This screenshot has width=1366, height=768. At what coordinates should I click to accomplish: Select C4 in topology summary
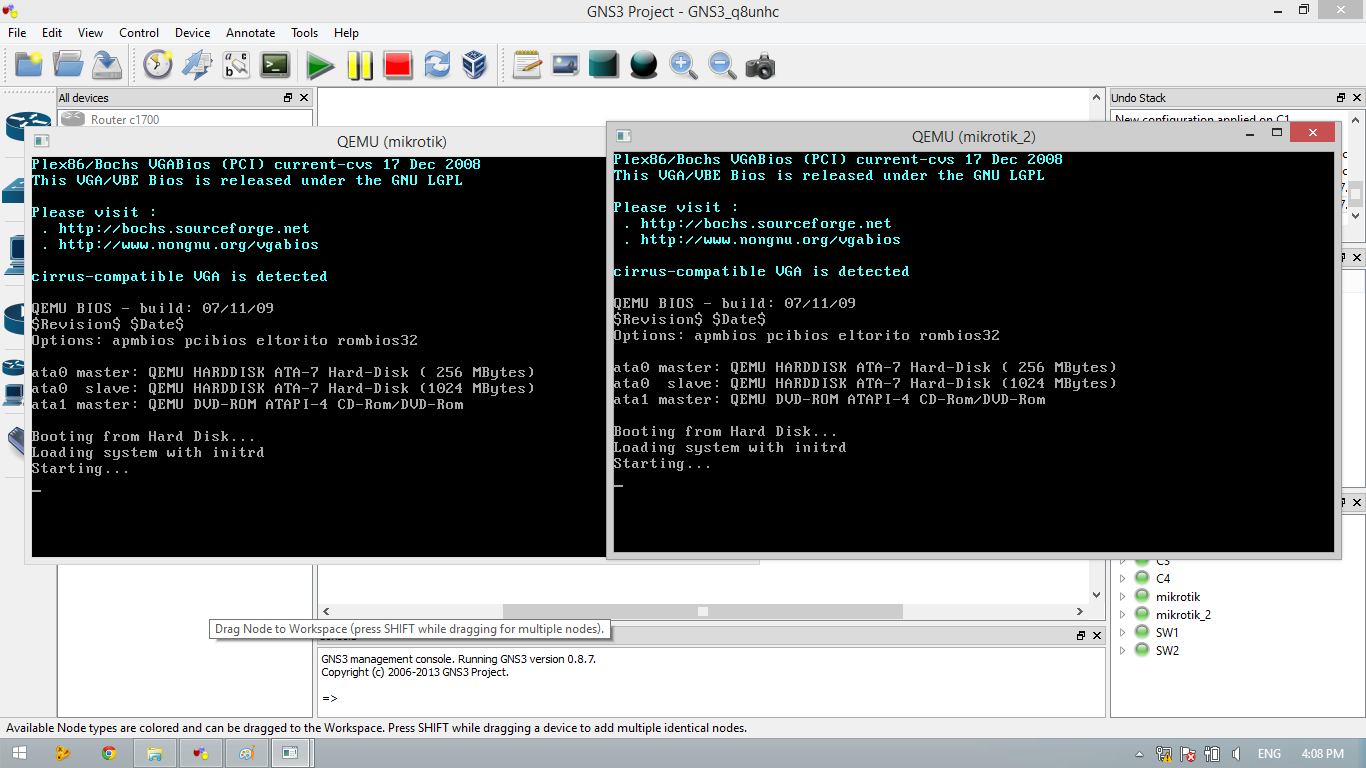pos(1163,578)
